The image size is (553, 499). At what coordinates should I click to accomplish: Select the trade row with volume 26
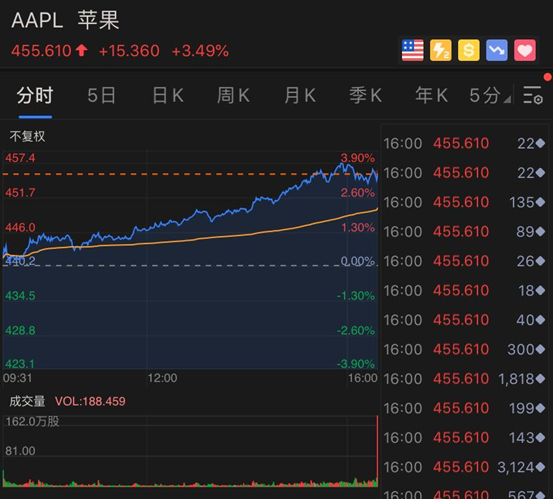(x=464, y=261)
